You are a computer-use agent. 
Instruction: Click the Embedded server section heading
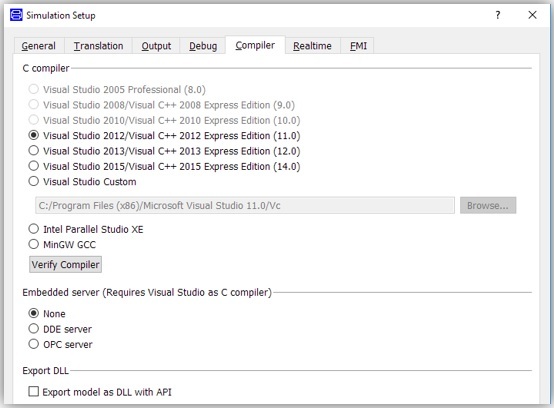click(x=147, y=292)
